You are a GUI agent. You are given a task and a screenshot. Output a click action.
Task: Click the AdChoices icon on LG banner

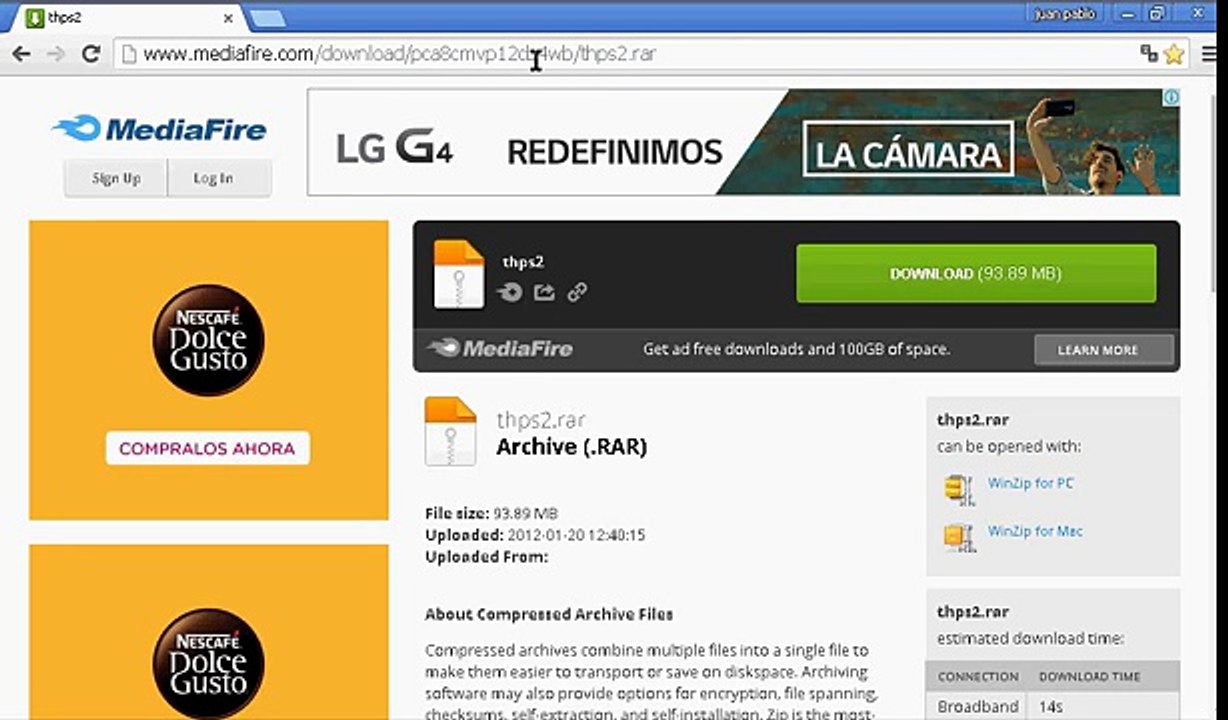point(1170,97)
